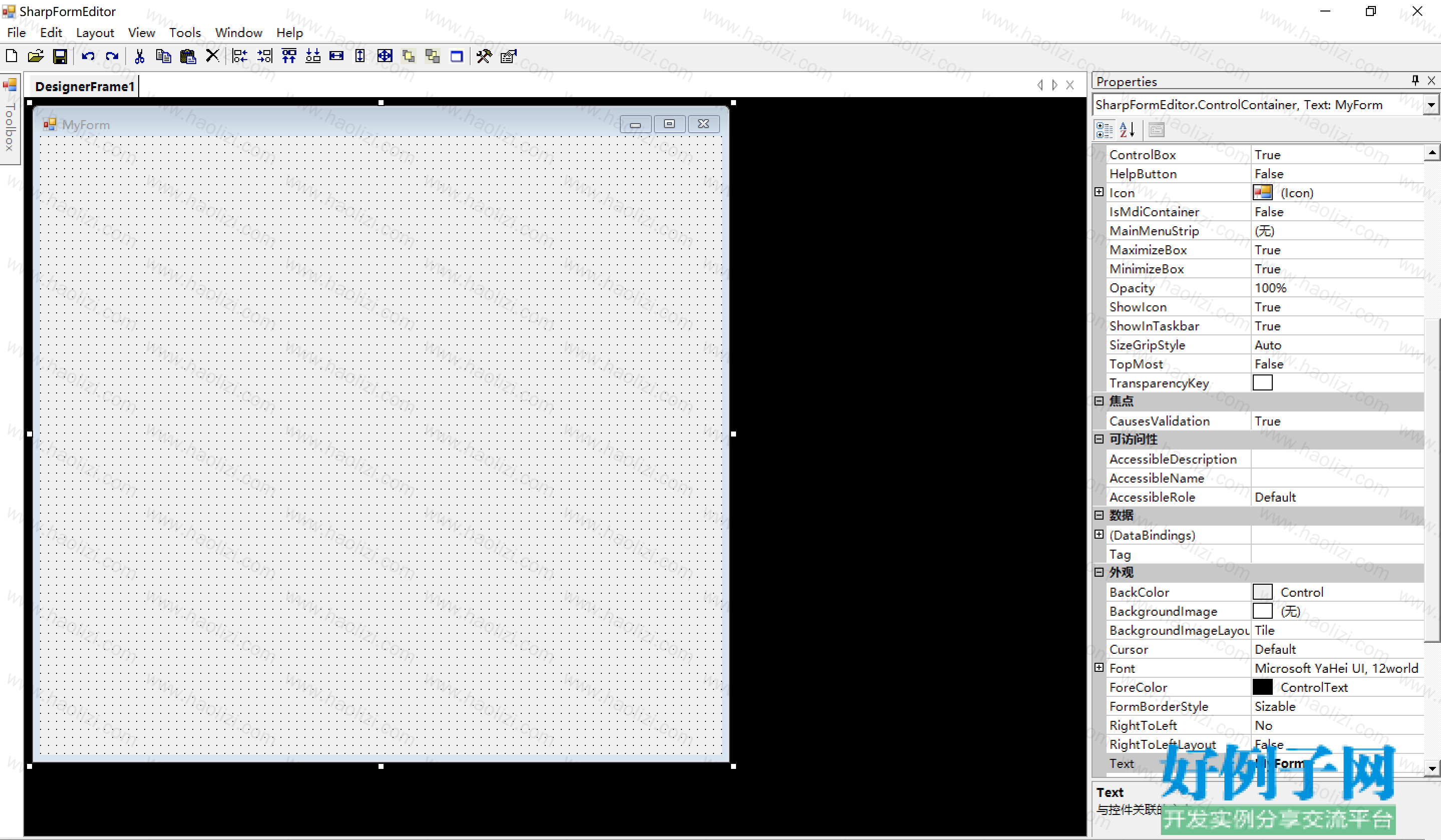
Task: Click the Send to Back icon
Action: [433, 56]
